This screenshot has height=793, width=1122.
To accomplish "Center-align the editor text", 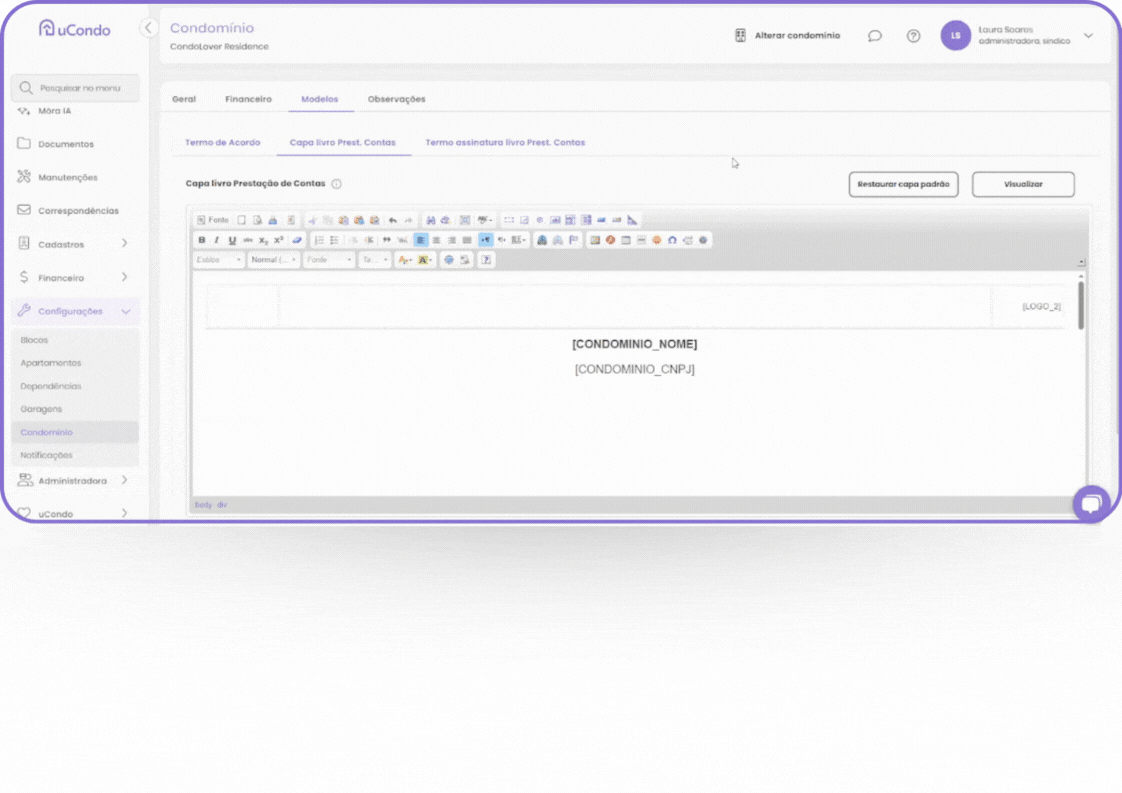I will click(x=436, y=240).
